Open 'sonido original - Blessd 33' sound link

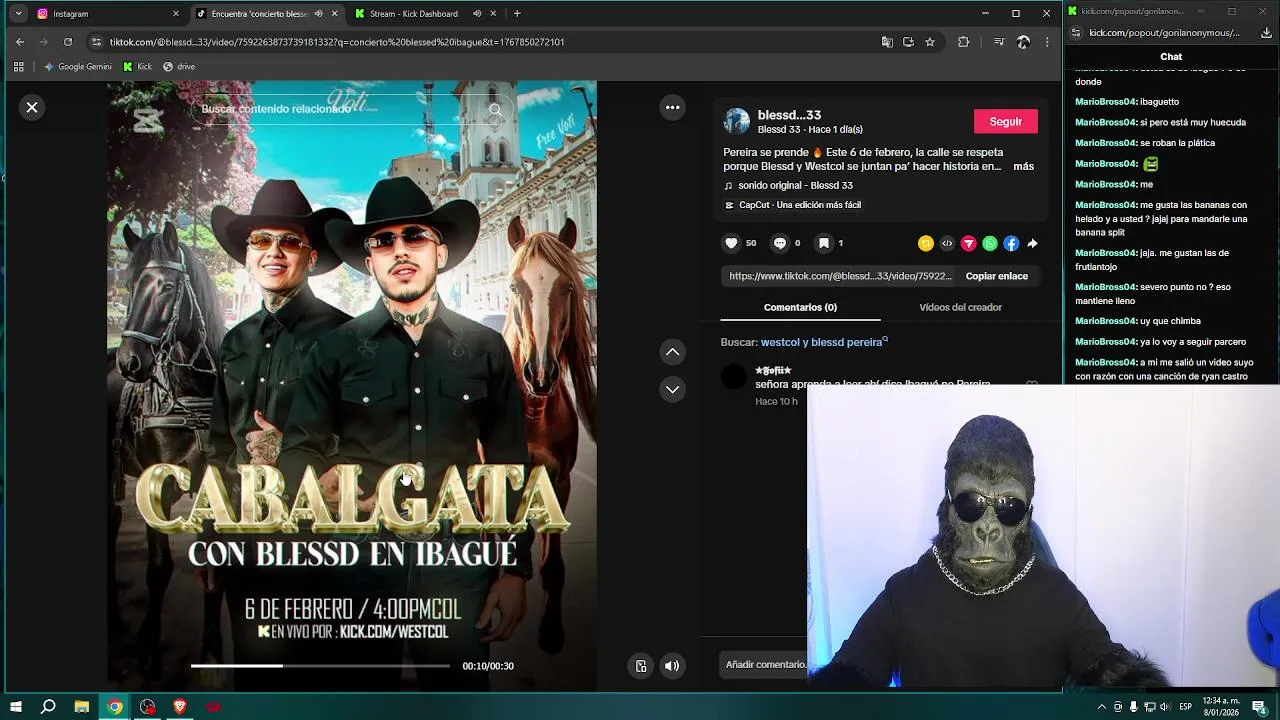(795, 186)
